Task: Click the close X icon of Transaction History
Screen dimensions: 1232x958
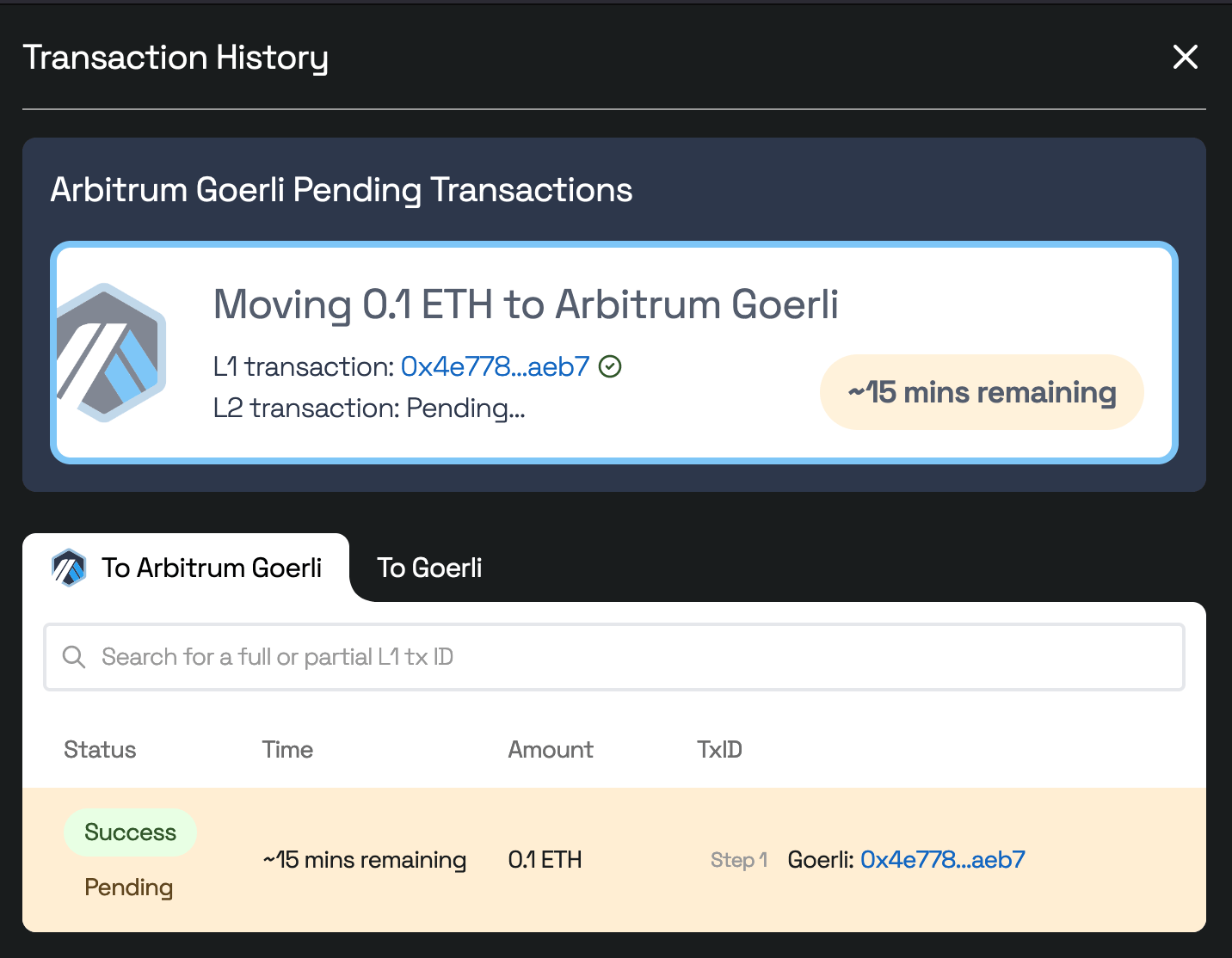Action: pos(1186,57)
